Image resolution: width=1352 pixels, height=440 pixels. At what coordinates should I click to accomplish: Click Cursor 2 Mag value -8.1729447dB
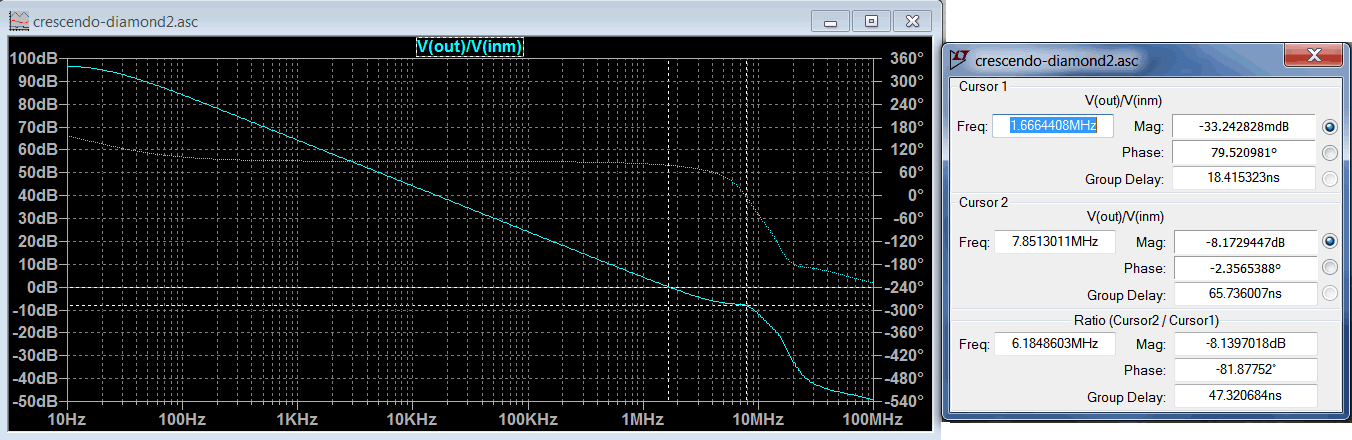(x=1244, y=242)
